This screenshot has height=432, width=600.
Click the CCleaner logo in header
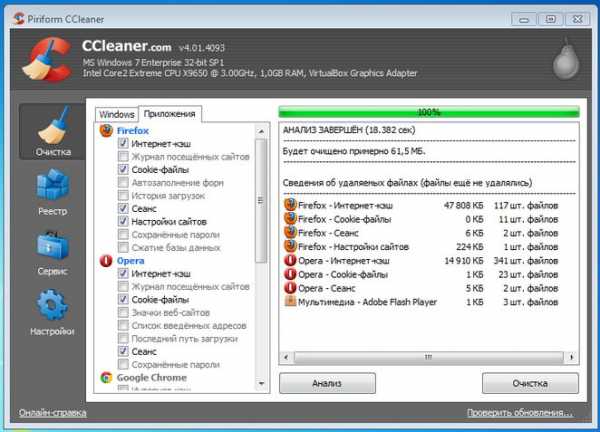click(48, 59)
